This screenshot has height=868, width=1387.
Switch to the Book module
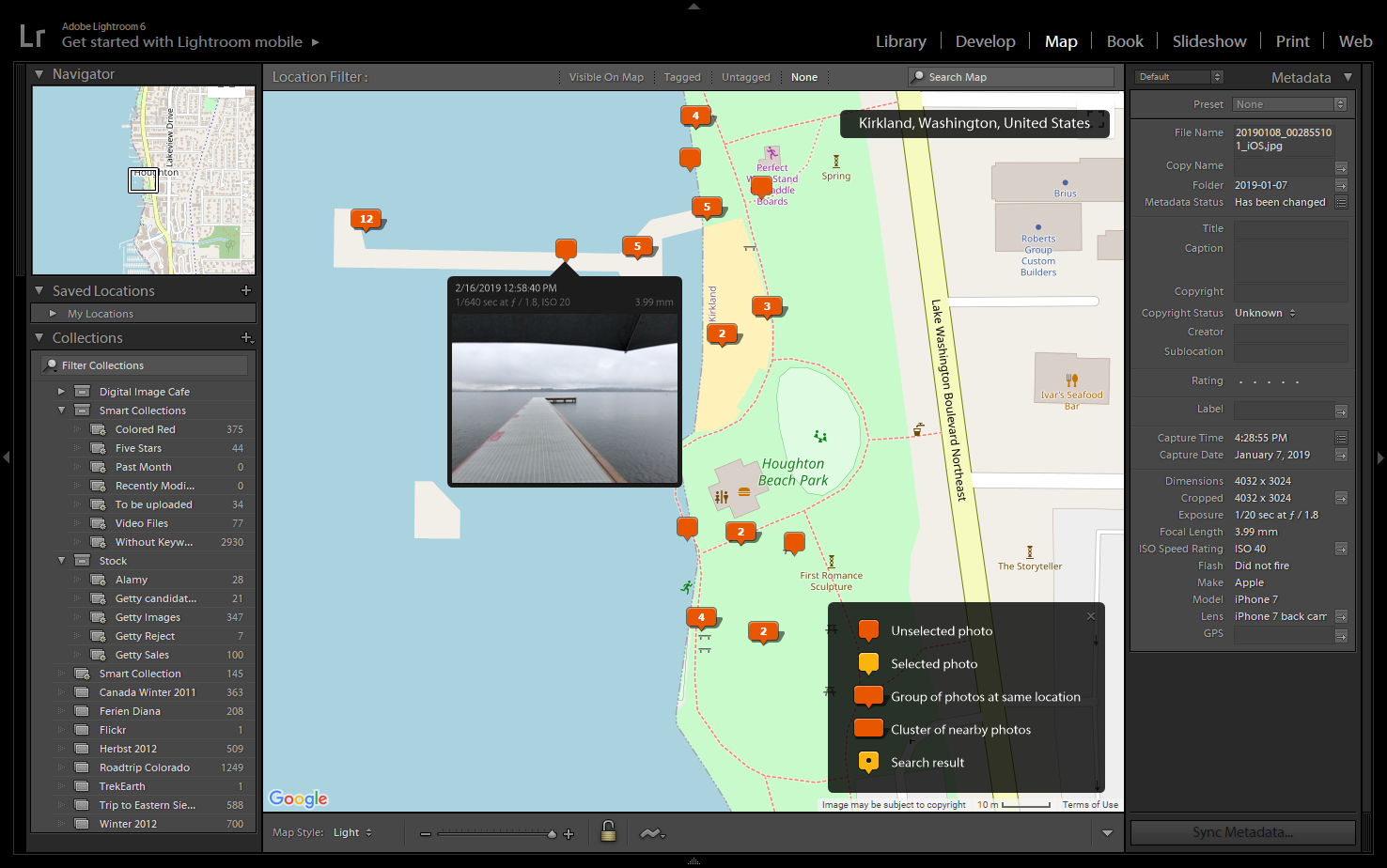1125,41
